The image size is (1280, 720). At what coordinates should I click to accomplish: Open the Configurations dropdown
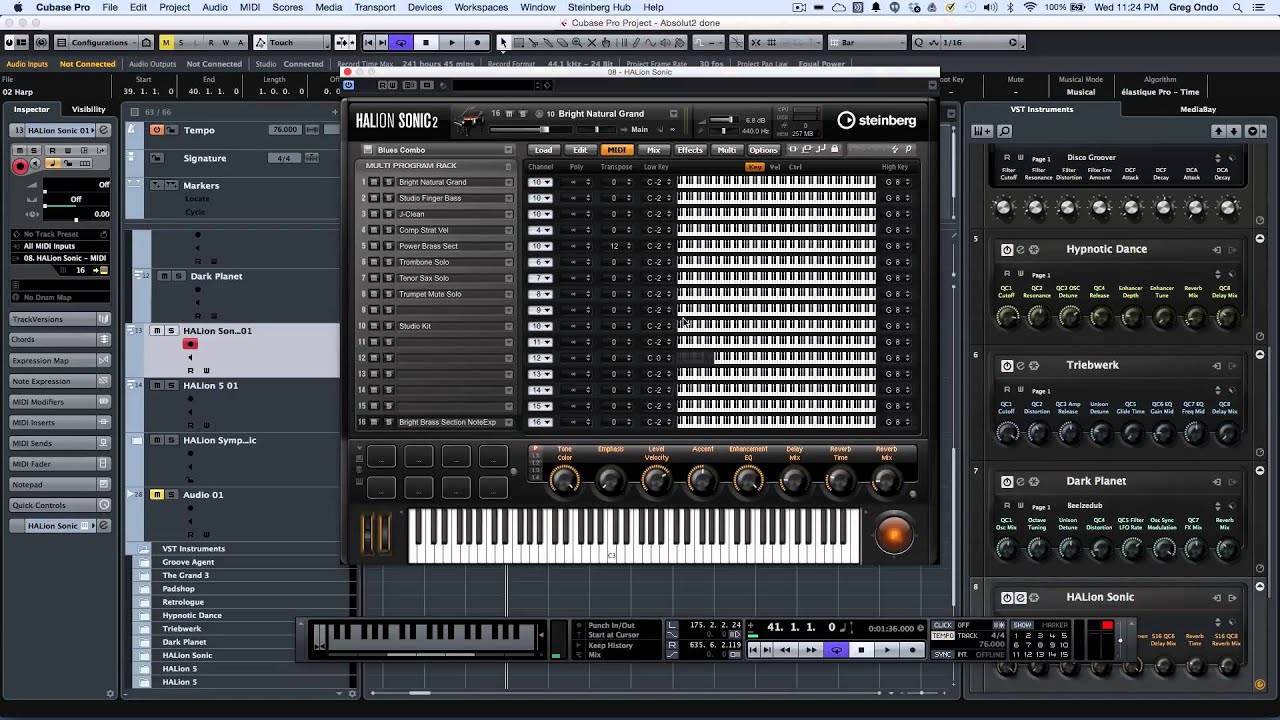pyautogui.click(x=103, y=42)
